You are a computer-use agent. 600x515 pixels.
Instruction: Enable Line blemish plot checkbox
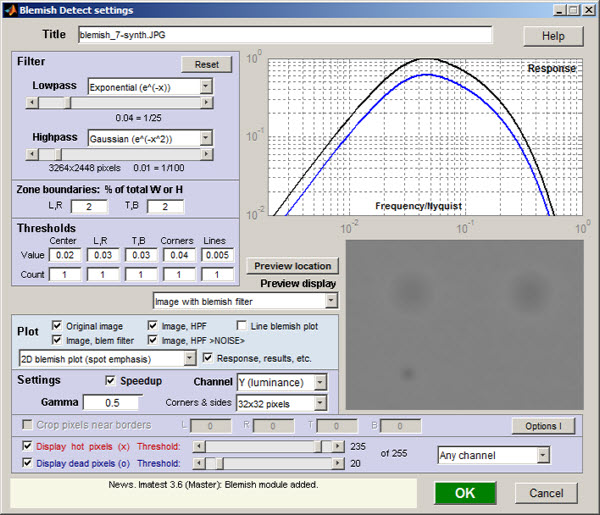click(x=241, y=326)
